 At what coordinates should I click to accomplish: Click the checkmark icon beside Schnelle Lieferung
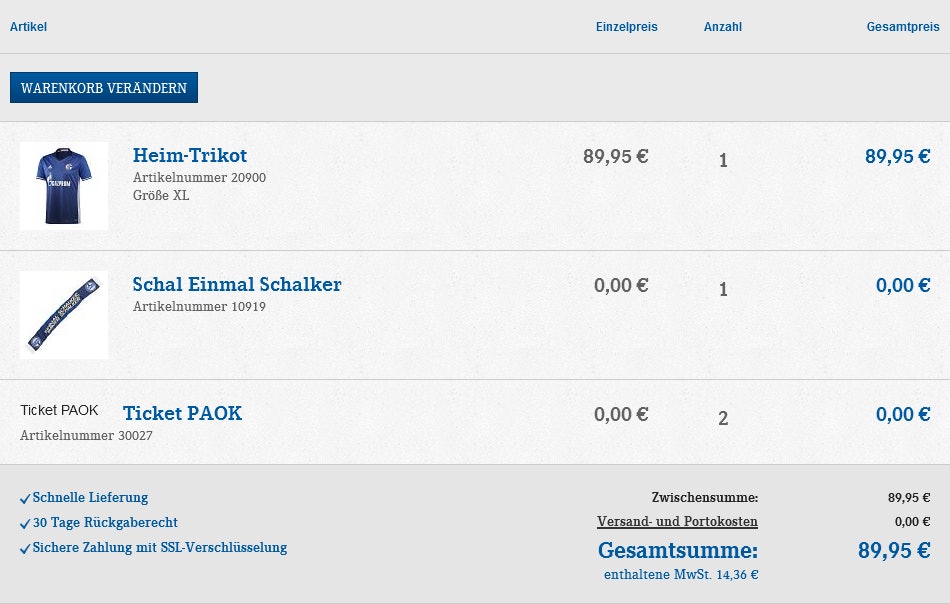pyautogui.click(x=25, y=497)
